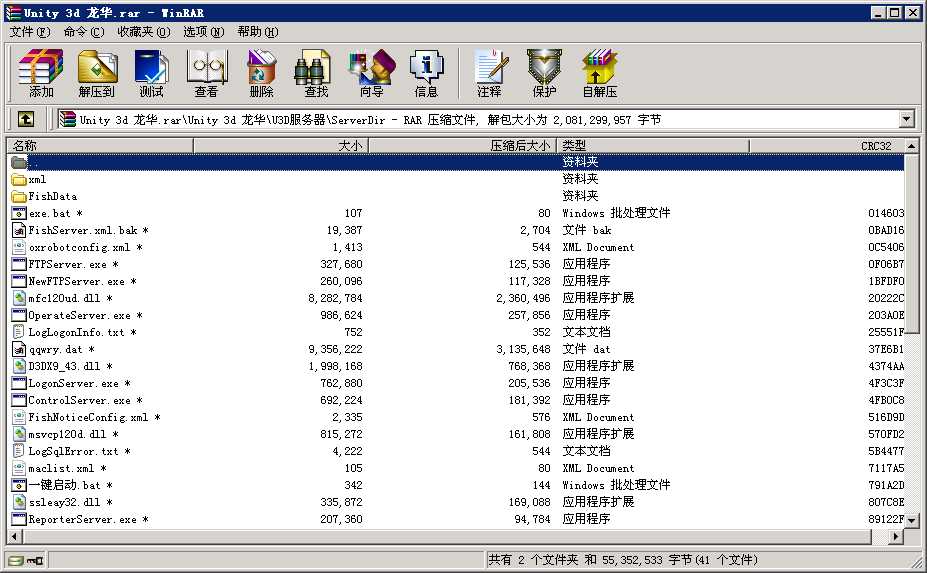Go up one folder level button
This screenshot has height=573, width=927.
[x=25, y=120]
